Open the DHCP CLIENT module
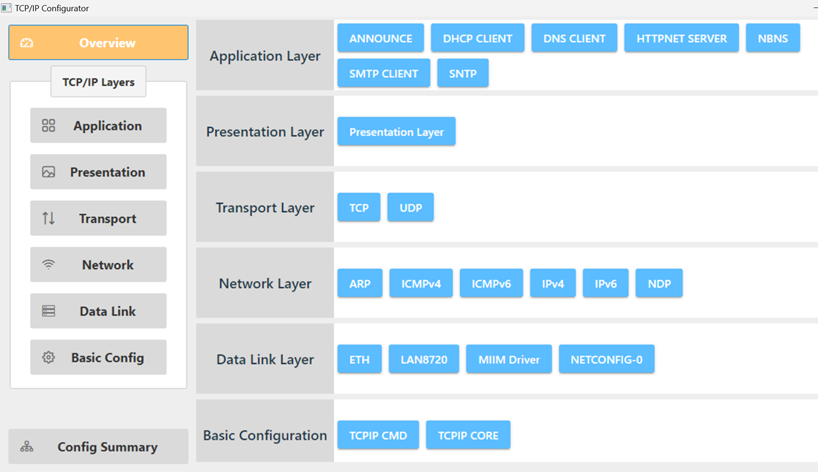Screen dimensions: 818x472 [477, 38]
